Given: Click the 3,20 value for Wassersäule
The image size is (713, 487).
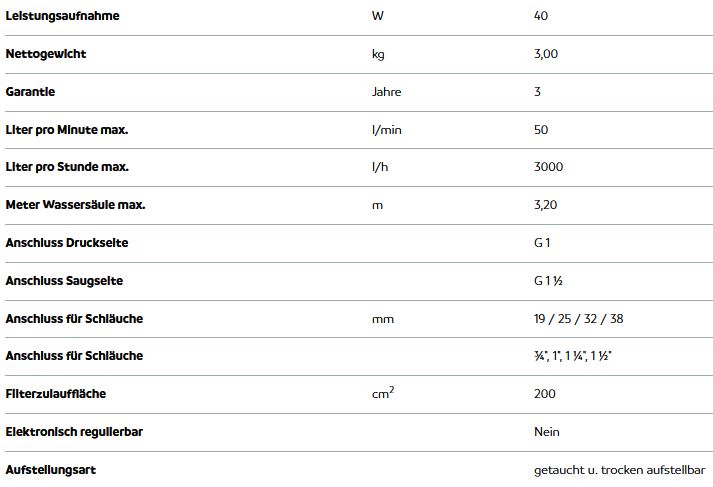Looking at the screenshot, I should tap(545, 205).
